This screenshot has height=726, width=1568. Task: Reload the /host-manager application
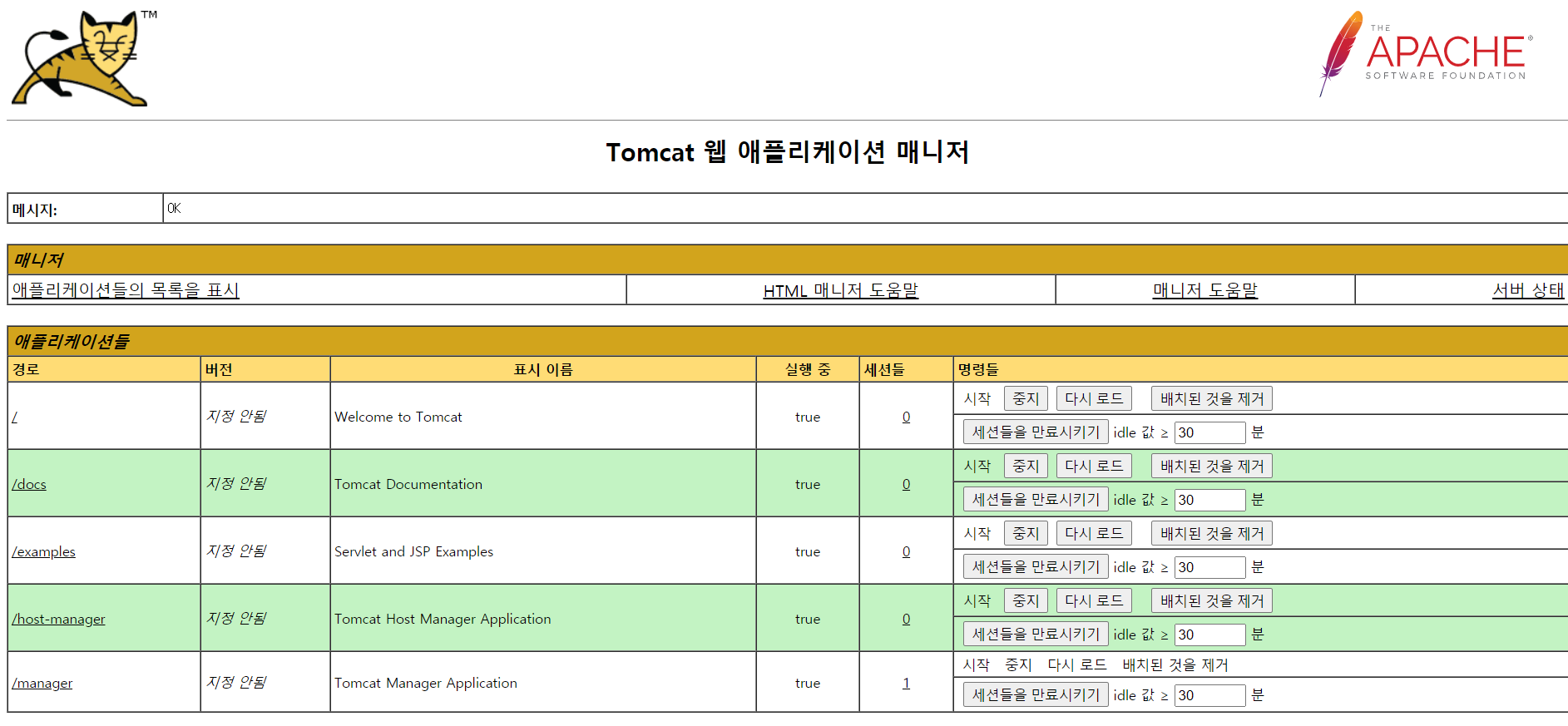pyautogui.click(x=1094, y=601)
